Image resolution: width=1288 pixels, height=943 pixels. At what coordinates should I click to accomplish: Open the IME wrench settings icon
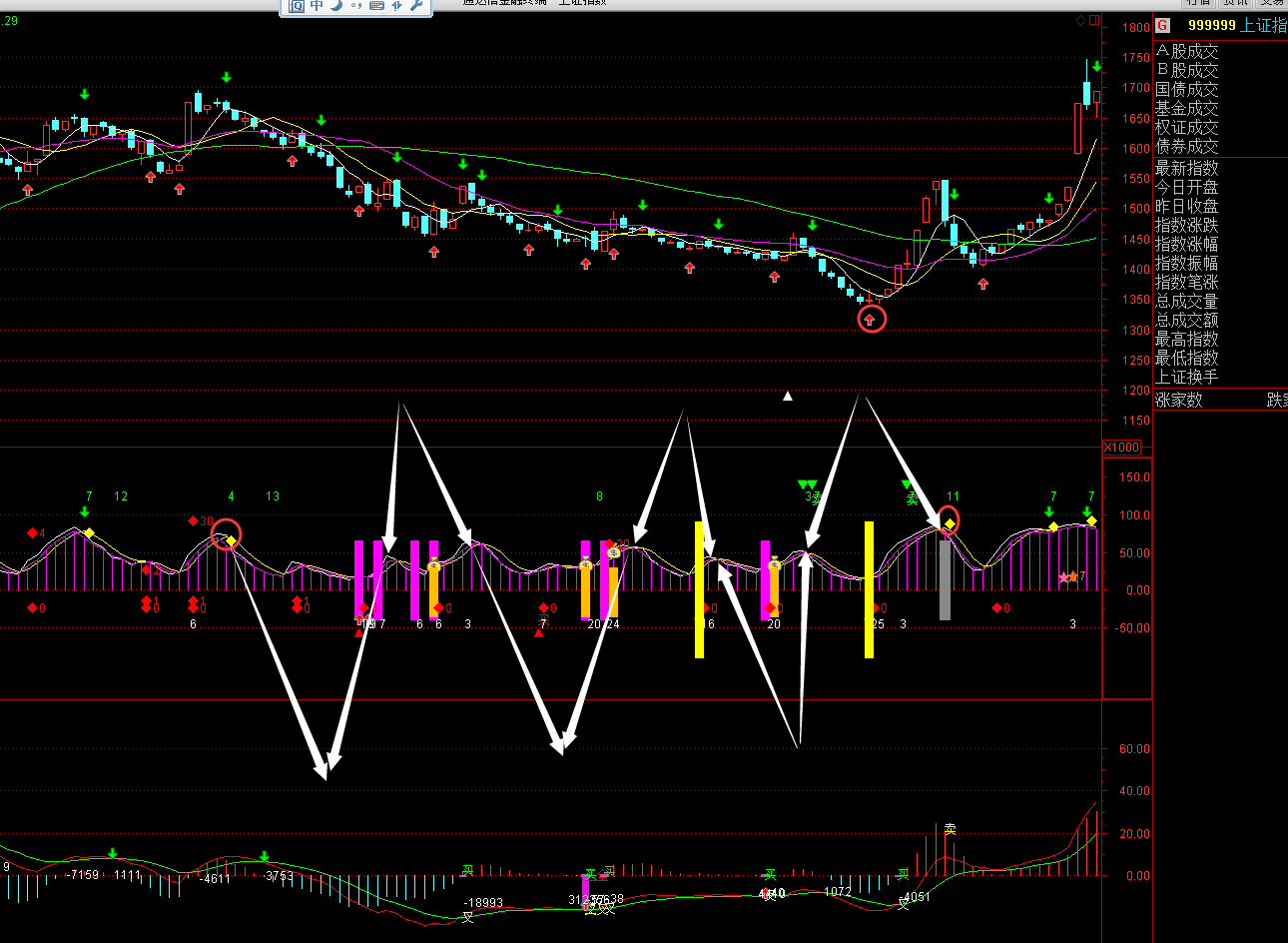(x=416, y=6)
